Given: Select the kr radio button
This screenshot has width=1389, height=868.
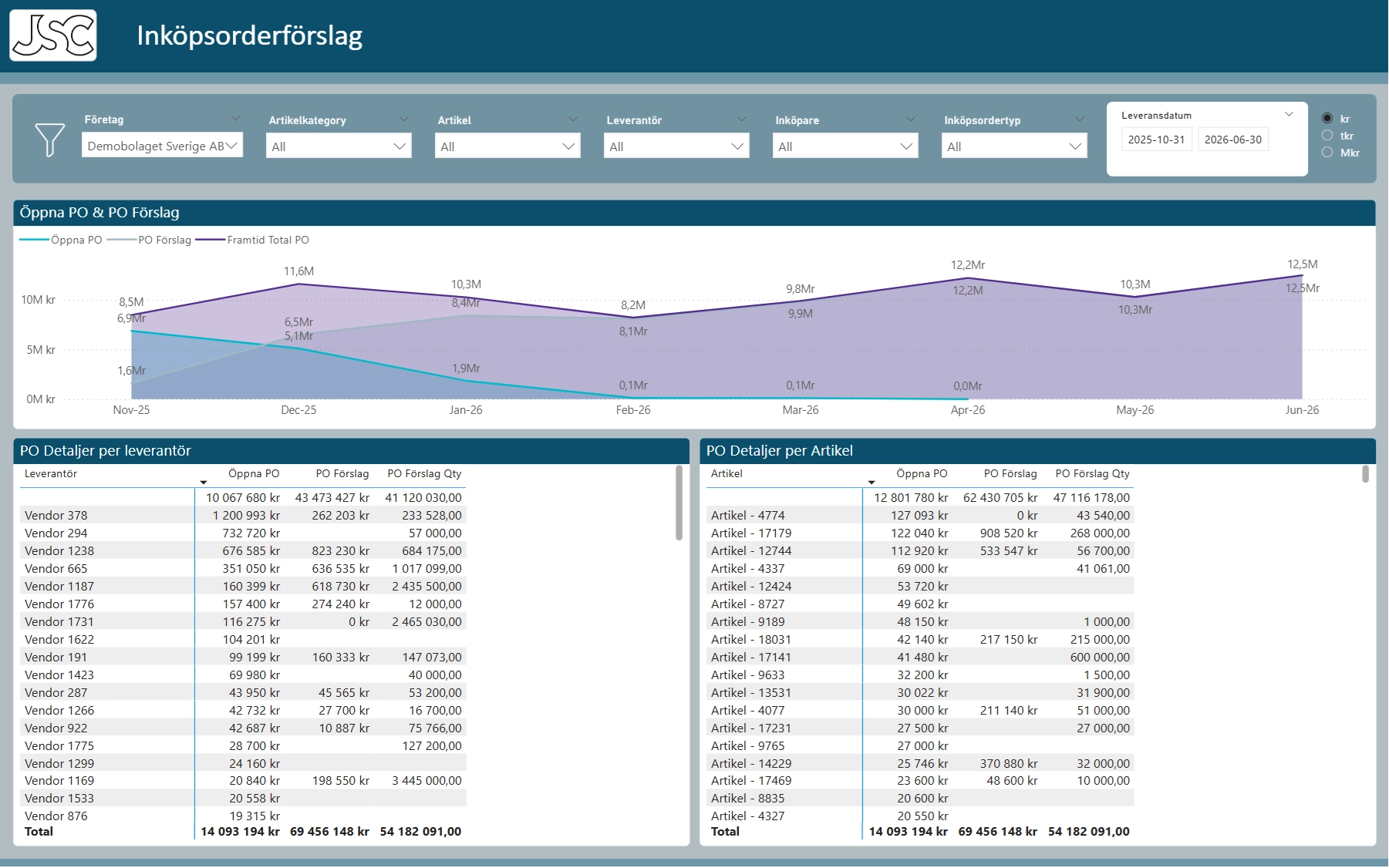Looking at the screenshot, I should click(1327, 119).
